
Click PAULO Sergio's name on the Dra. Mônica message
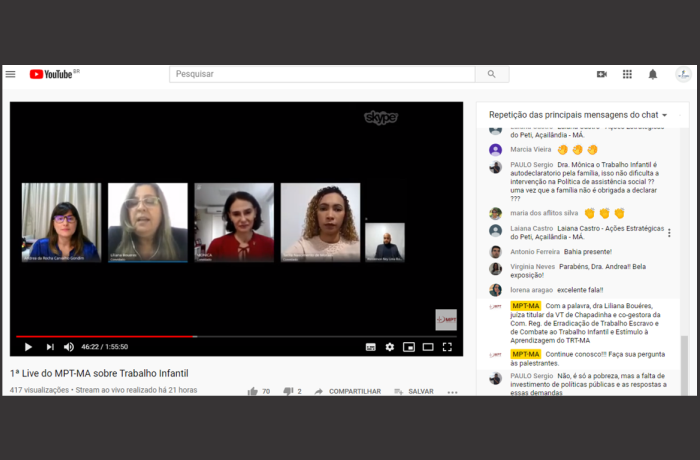532,165
